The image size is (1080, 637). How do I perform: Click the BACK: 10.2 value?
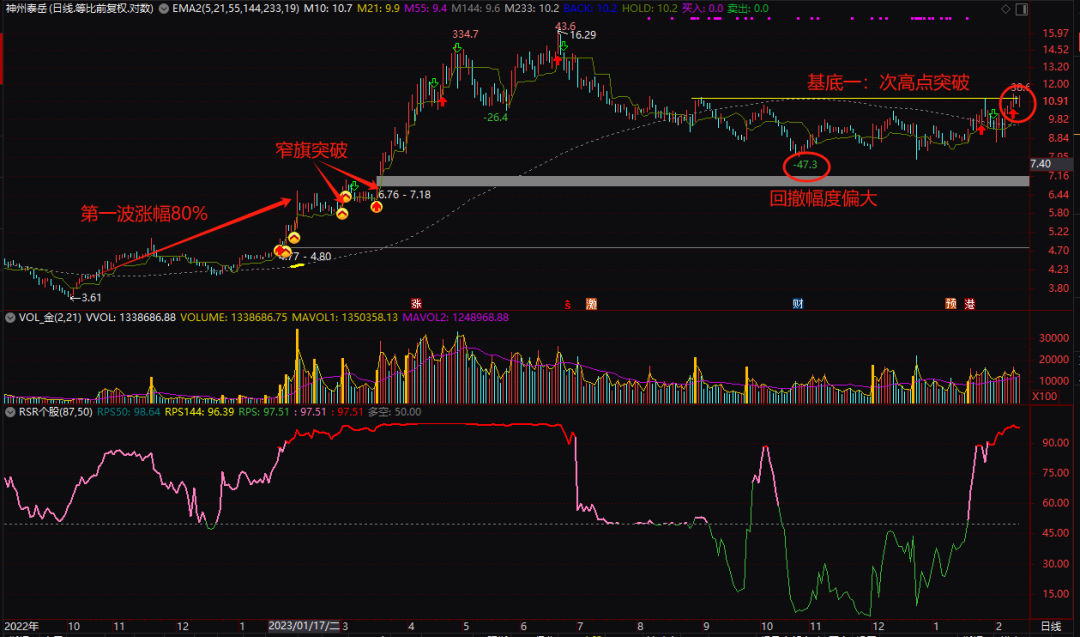click(x=590, y=9)
